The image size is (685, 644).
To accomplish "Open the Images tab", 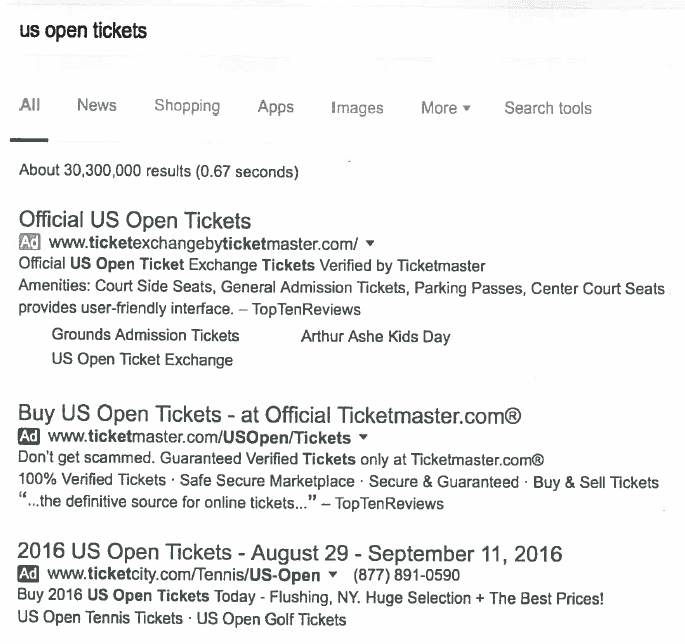I will pyautogui.click(x=357, y=108).
